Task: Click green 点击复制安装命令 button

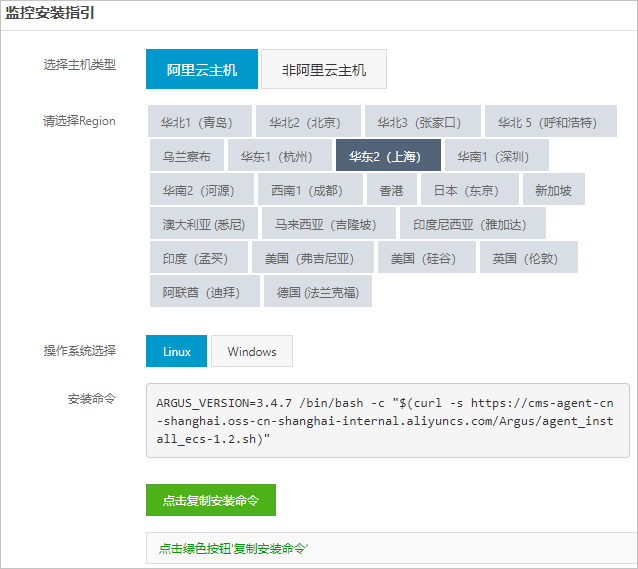Action: [x=211, y=500]
